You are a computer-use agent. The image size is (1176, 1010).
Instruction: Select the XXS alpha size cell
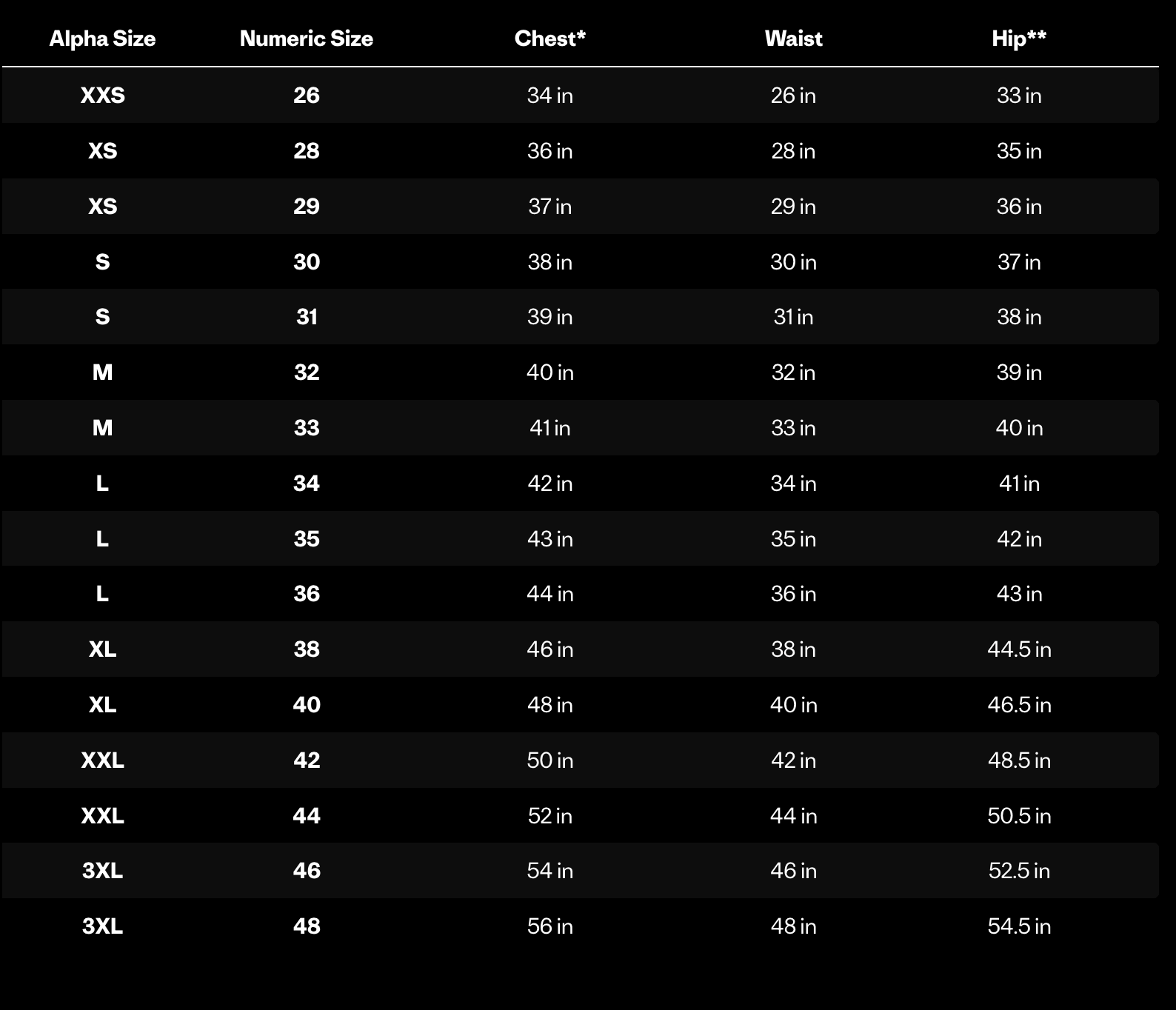point(102,96)
